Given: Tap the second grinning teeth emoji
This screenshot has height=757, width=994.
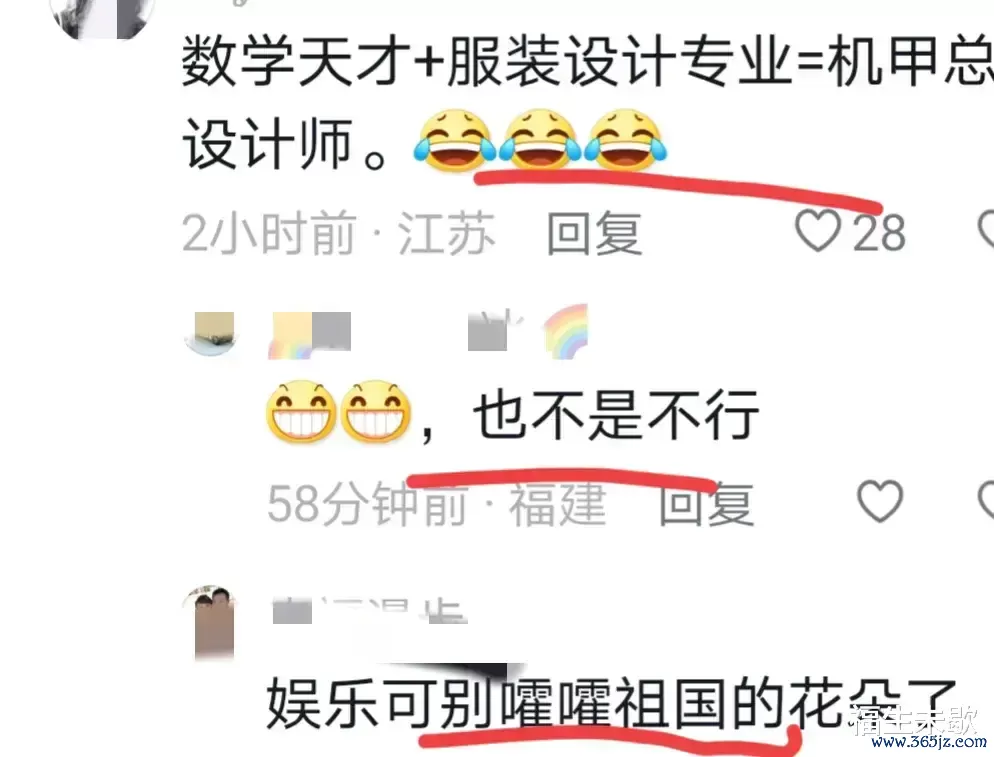Looking at the screenshot, I should click(x=376, y=412).
